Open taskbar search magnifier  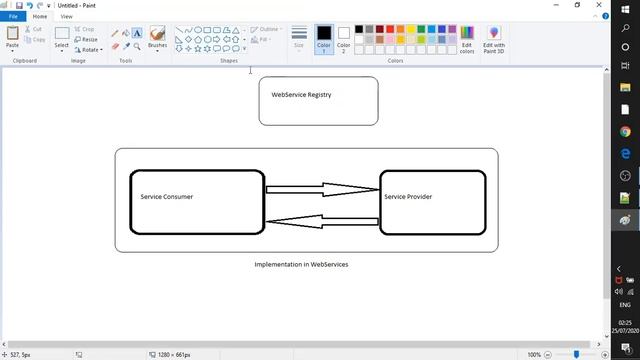[625, 28]
